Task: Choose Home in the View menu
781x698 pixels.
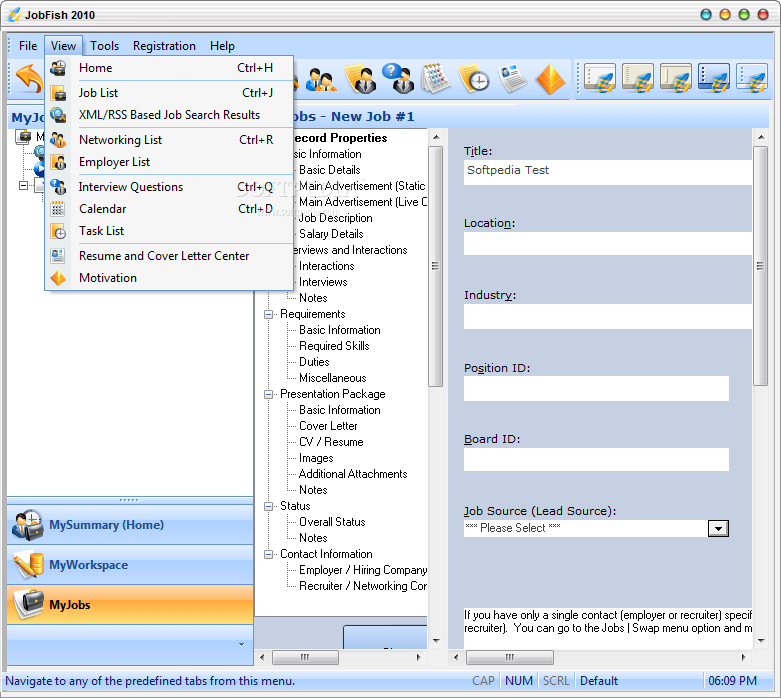Action: click(168, 68)
